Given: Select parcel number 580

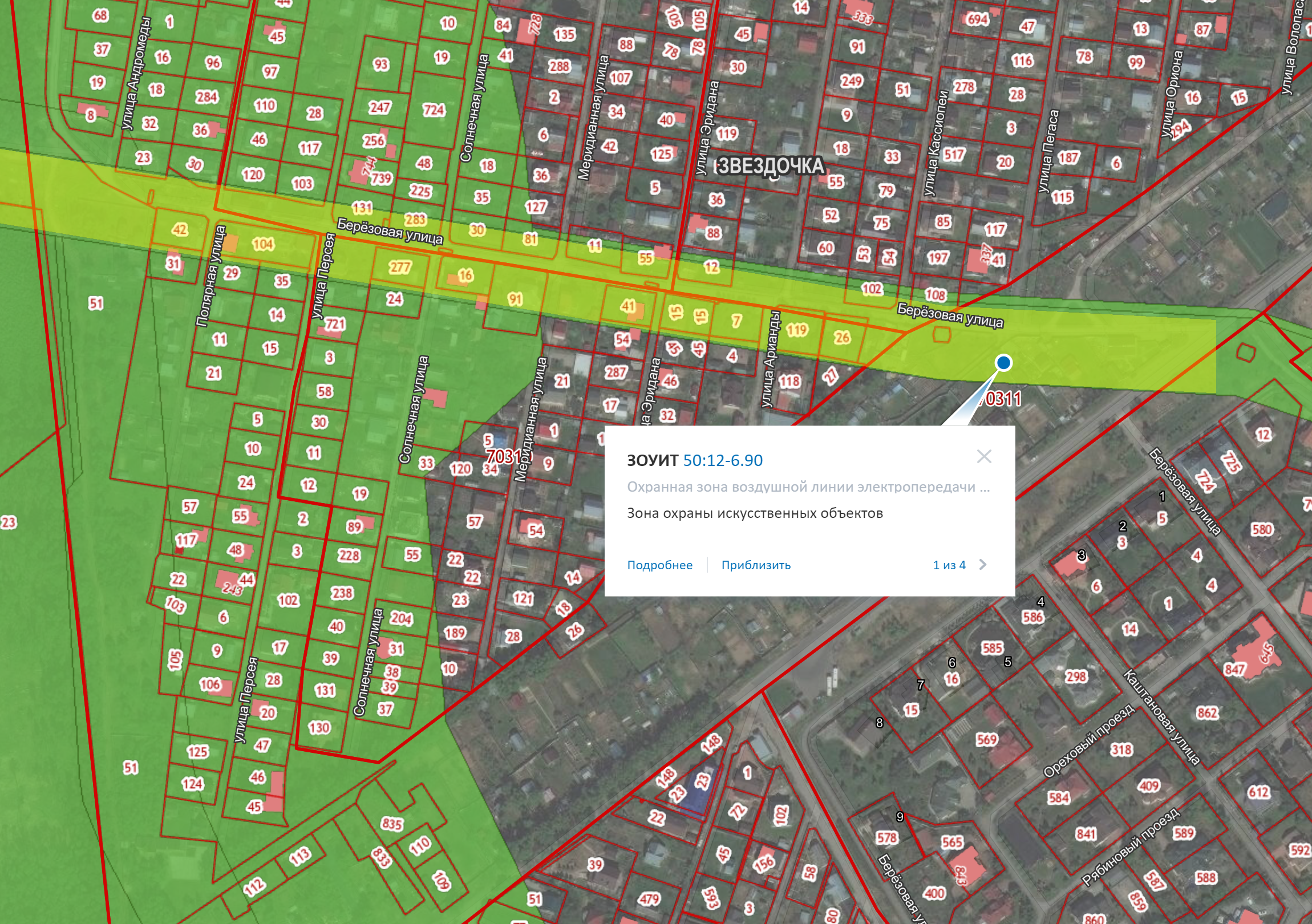Looking at the screenshot, I should point(1262,529).
